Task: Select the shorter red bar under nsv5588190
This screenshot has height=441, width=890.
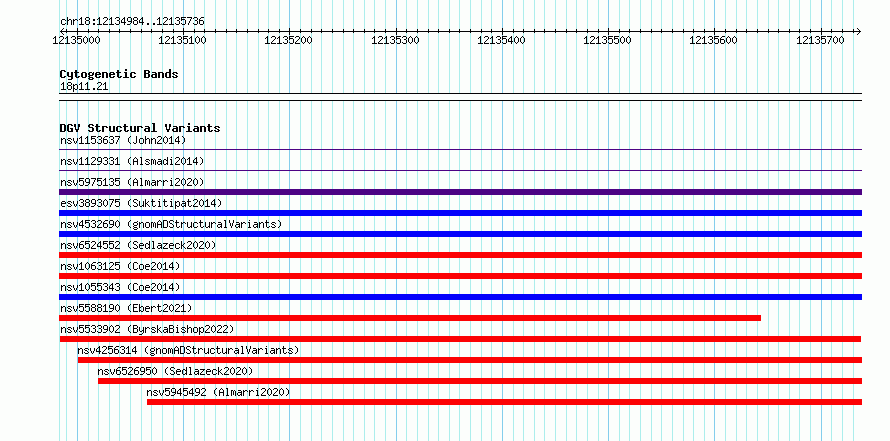Action: [410, 318]
